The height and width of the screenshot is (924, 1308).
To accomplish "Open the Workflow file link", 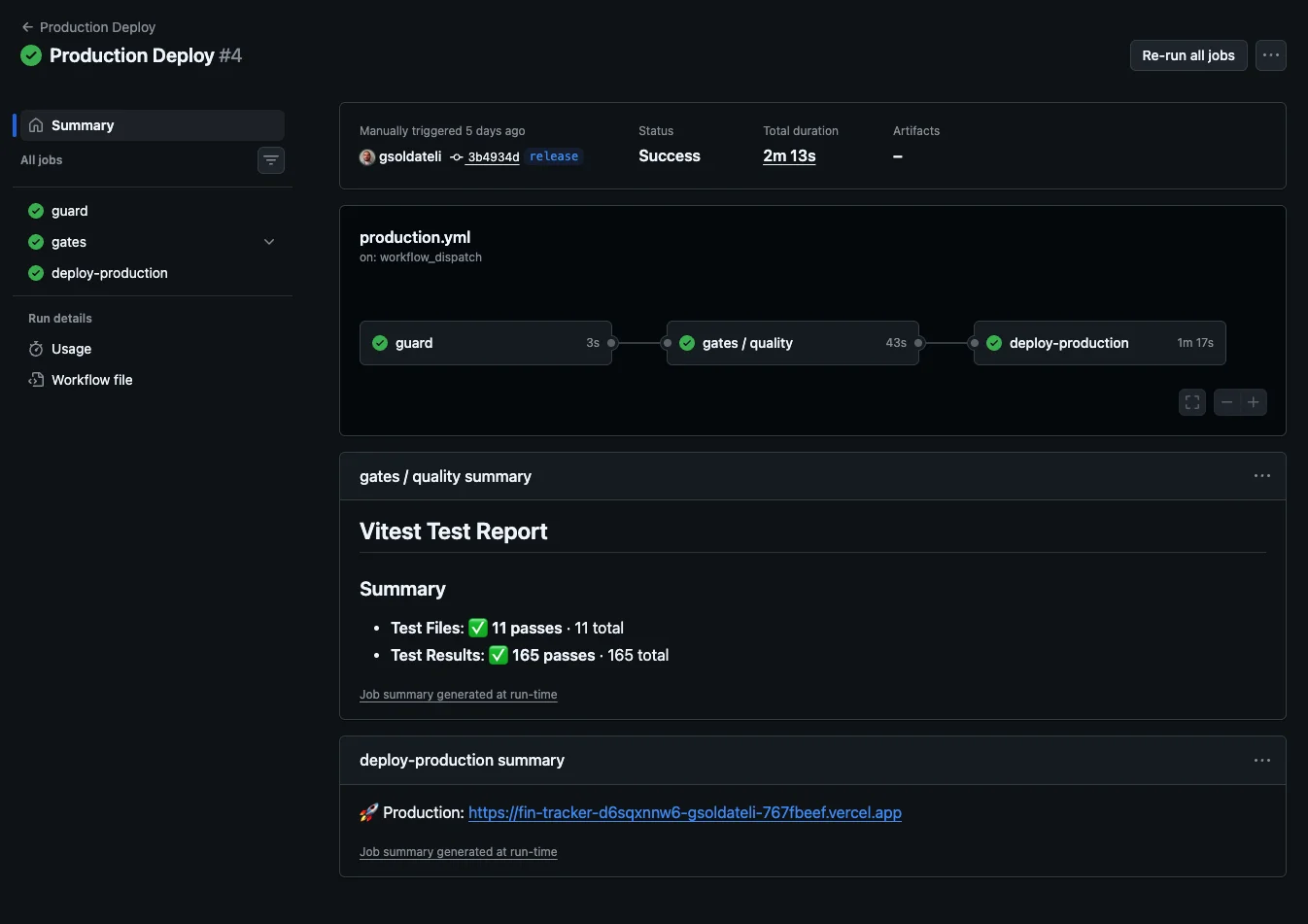I will tap(153, 380).
